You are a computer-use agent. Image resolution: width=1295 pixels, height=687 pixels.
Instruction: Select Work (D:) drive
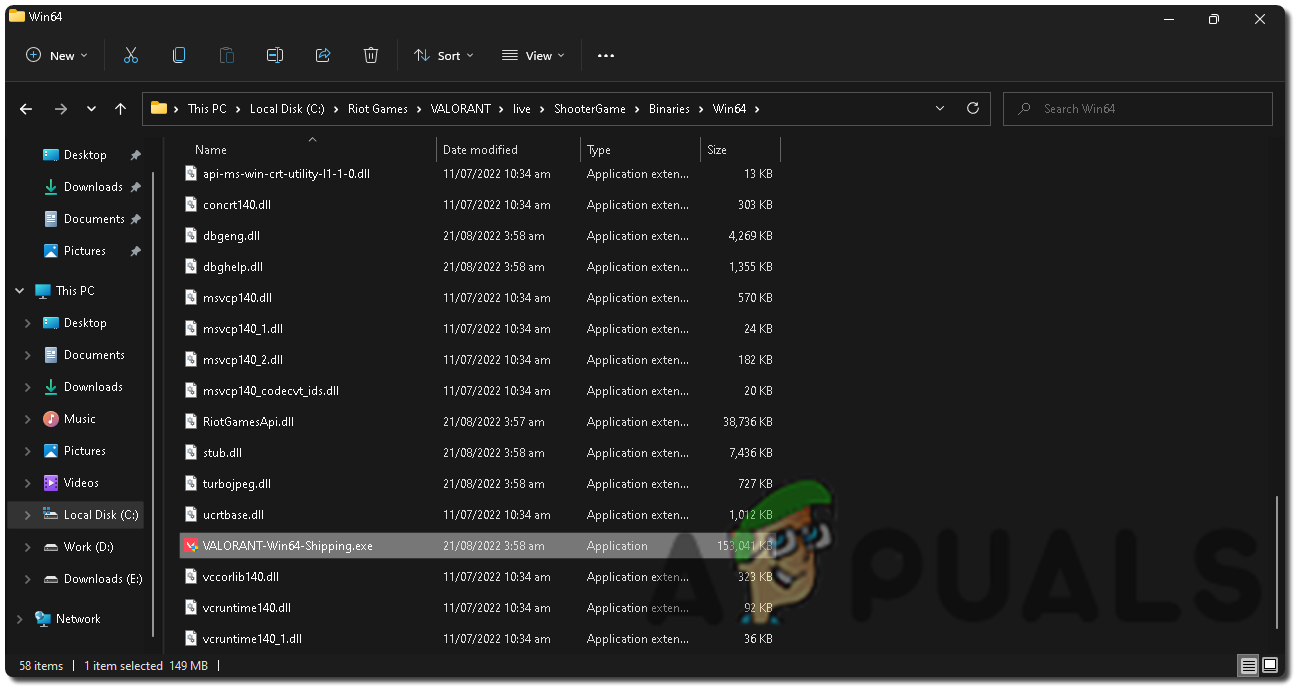(88, 547)
